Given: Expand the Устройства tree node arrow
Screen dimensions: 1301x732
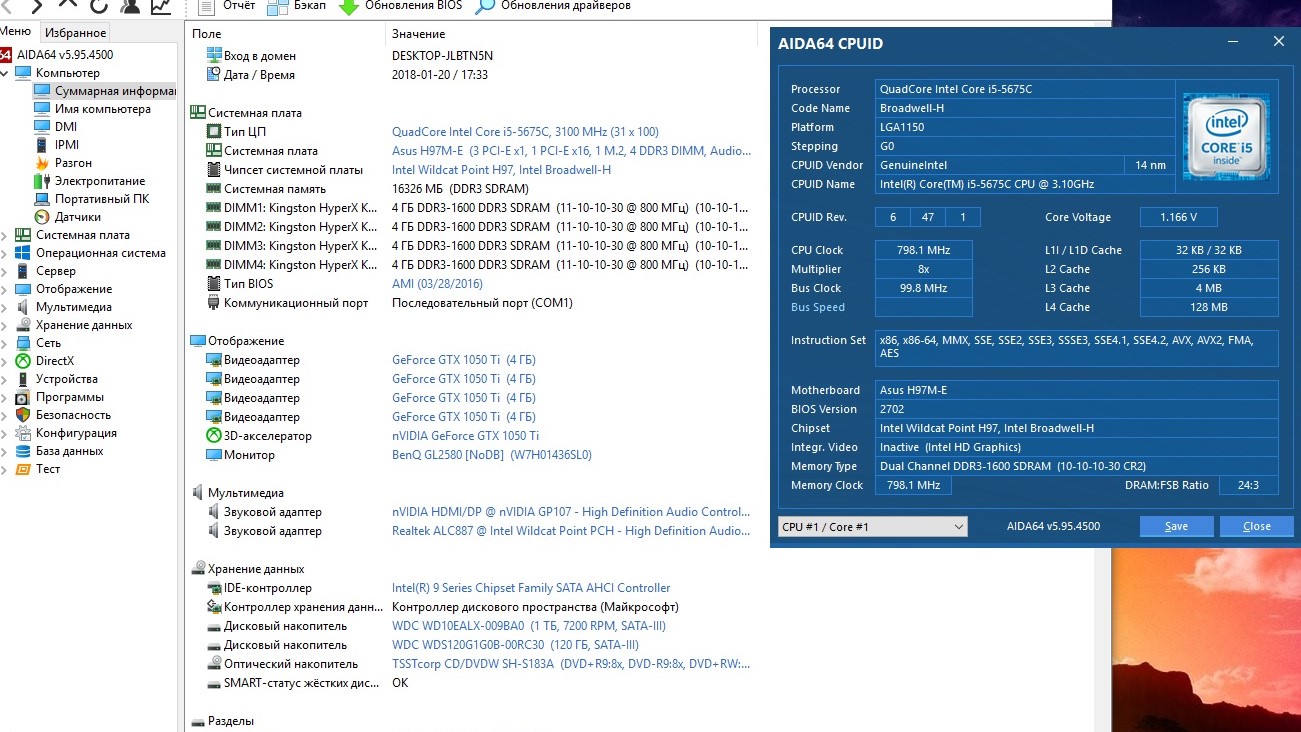Looking at the screenshot, I should tap(5, 379).
